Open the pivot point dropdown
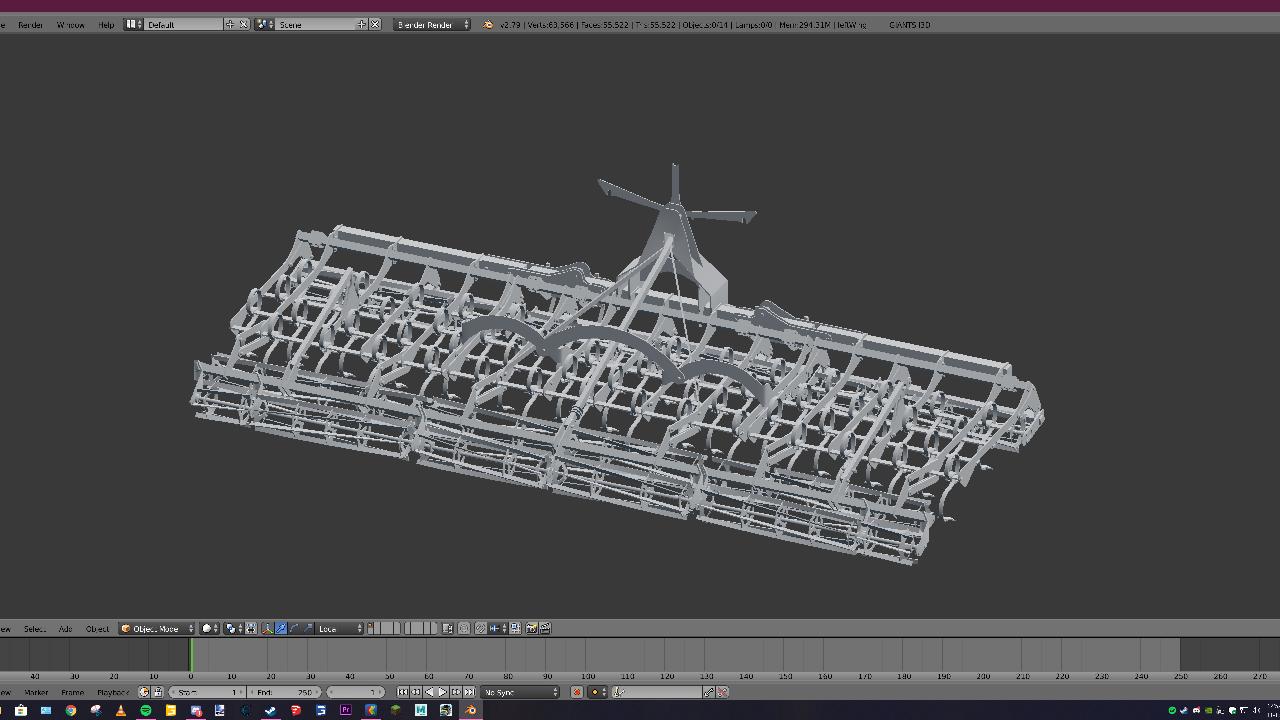The image size is (1280, 720). [x=234, y=628]
